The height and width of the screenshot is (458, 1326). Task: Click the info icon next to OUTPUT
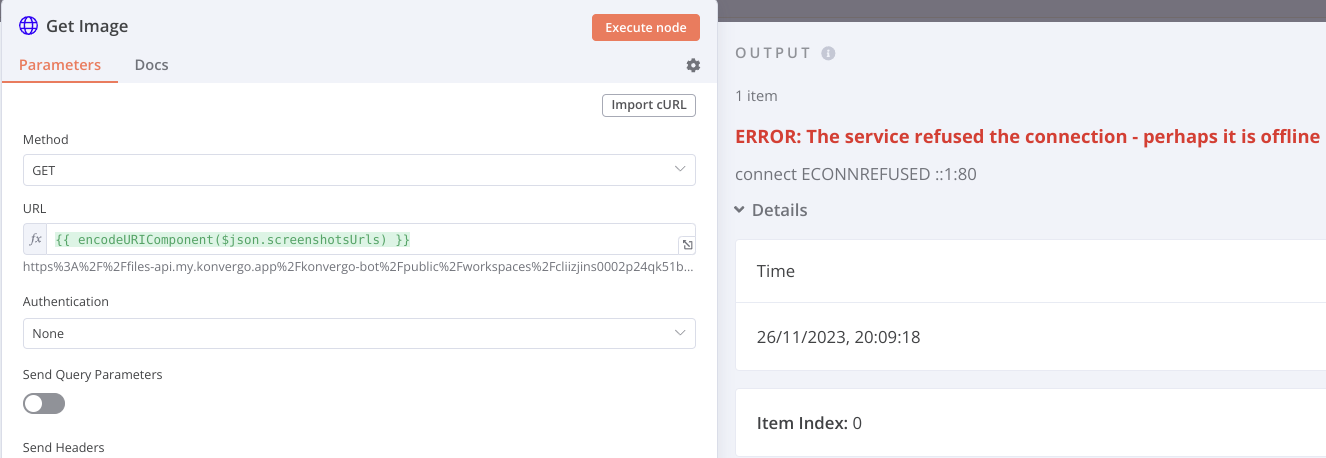point(828,53)
